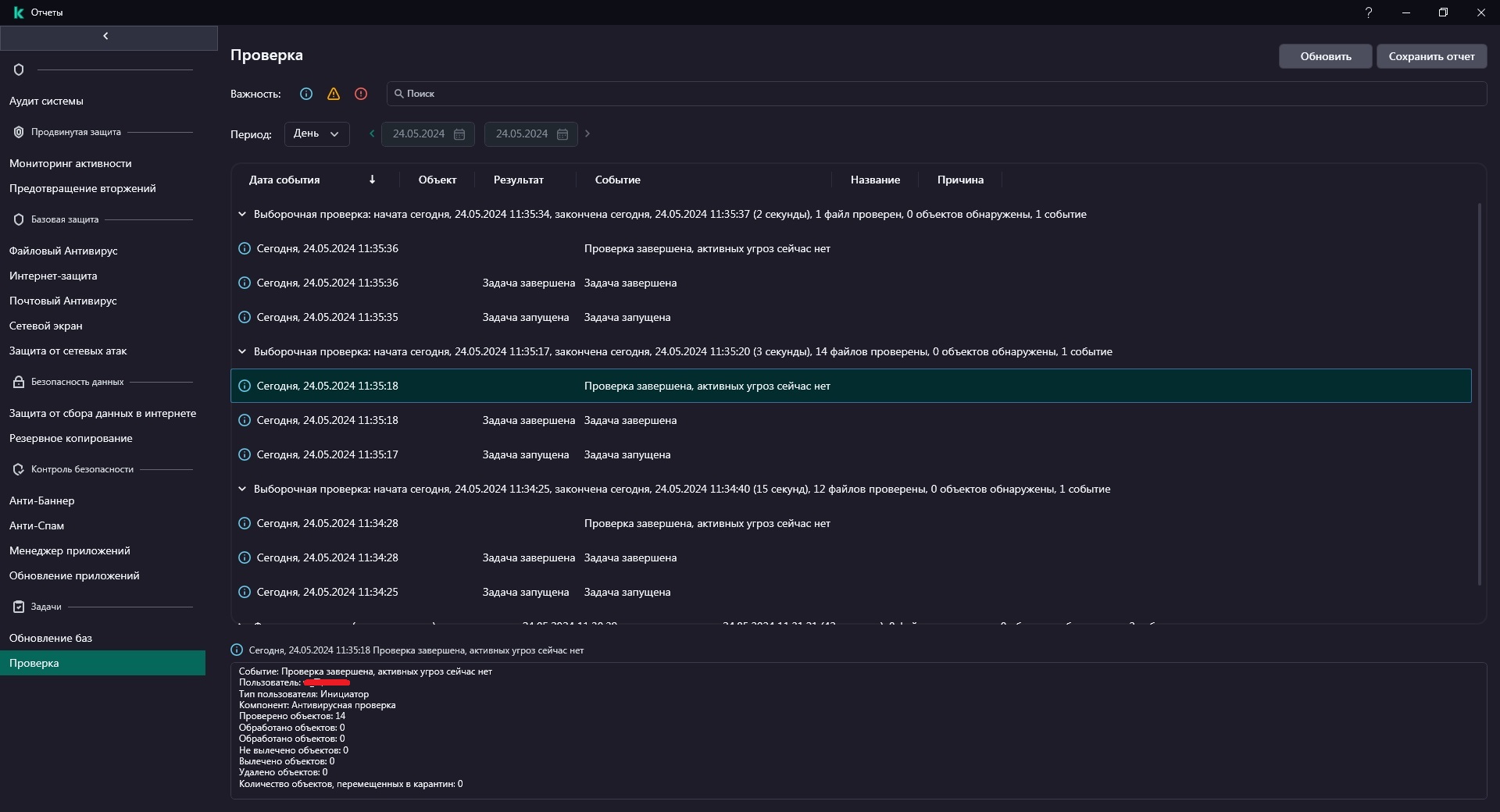Open Файловый Антивирус report in sidebar

pyautogui.click(x=63, y=251)
